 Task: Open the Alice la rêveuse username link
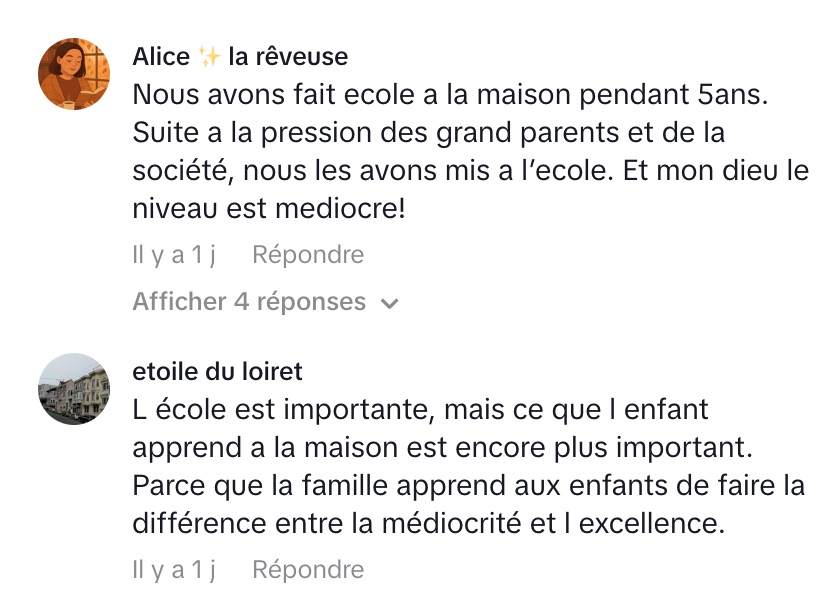tap(240, 57)
